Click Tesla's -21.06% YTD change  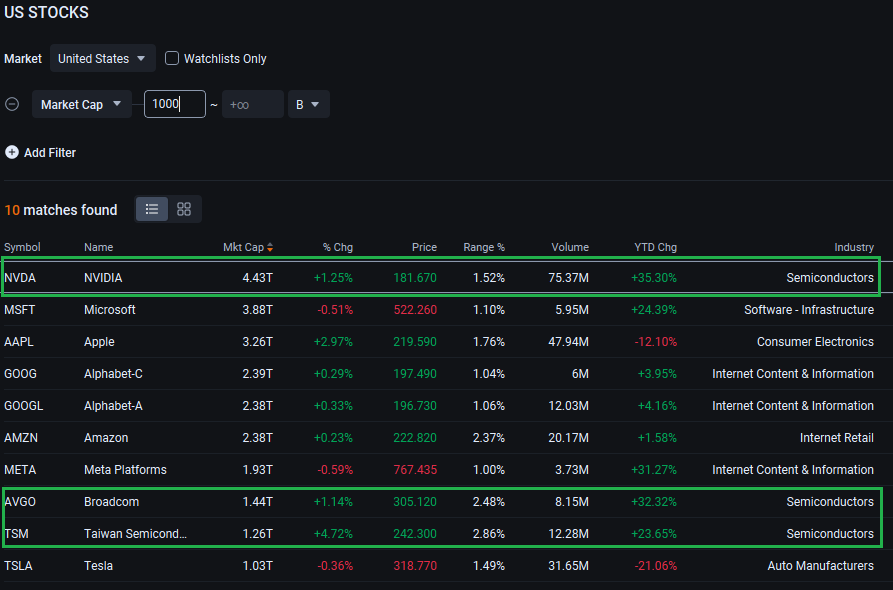pyautogui.click(x=656, y=566)
